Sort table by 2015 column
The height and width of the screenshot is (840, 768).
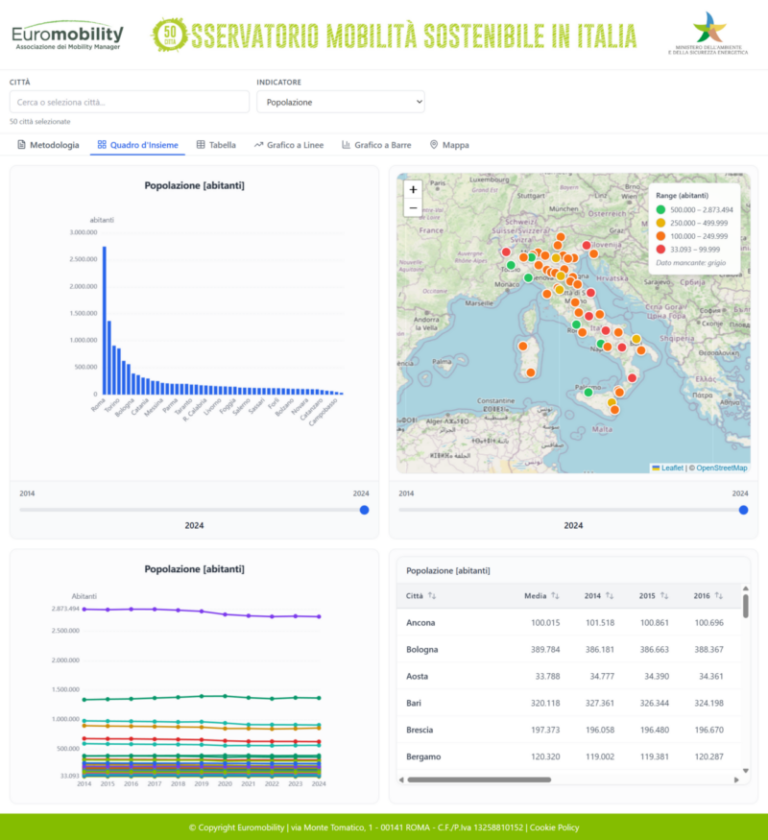(x=665, y=596)
